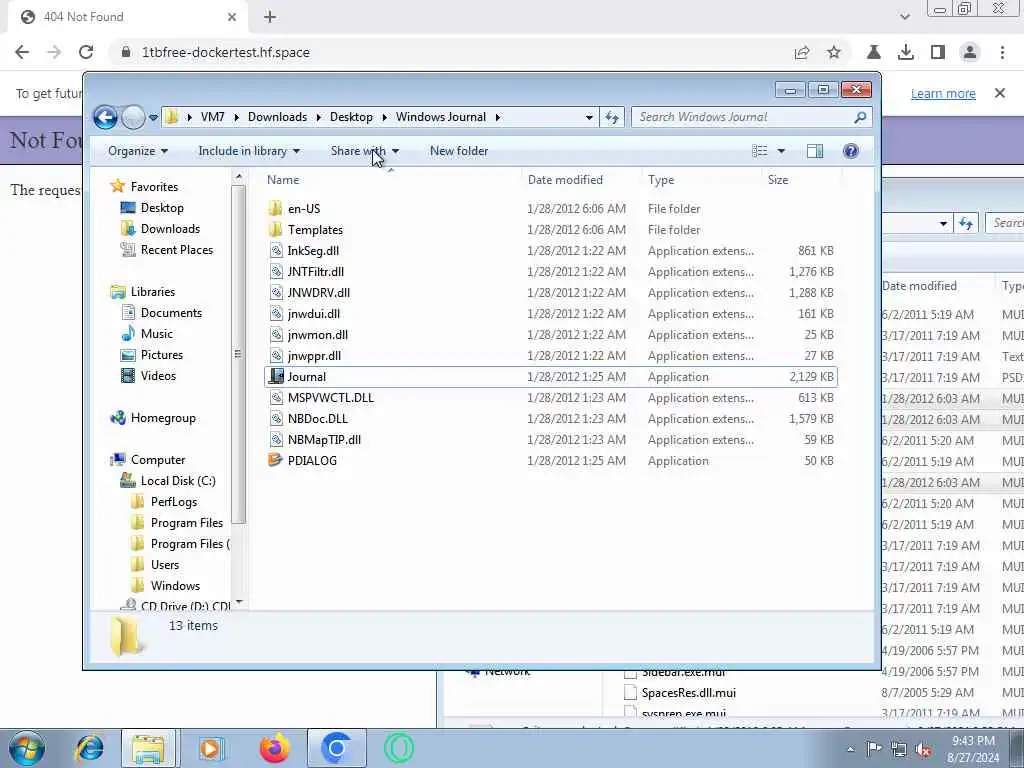
Task: Select the PDIALOG application icon
Action: pyautogui.click(x=276, y=460)
